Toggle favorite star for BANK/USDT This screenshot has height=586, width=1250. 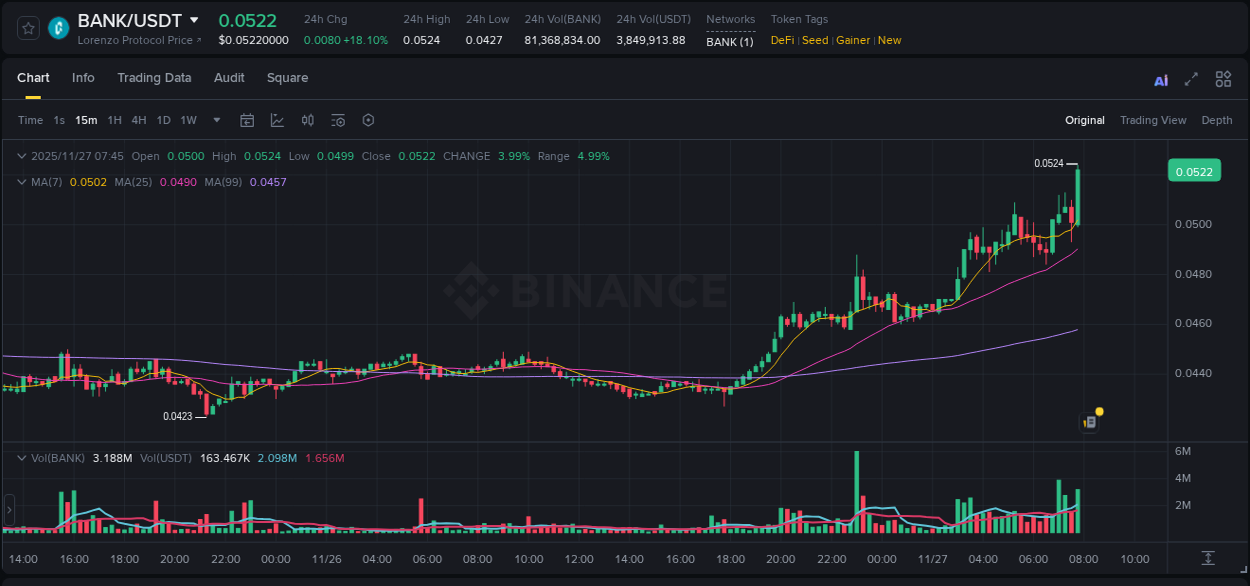coord(27,28)
